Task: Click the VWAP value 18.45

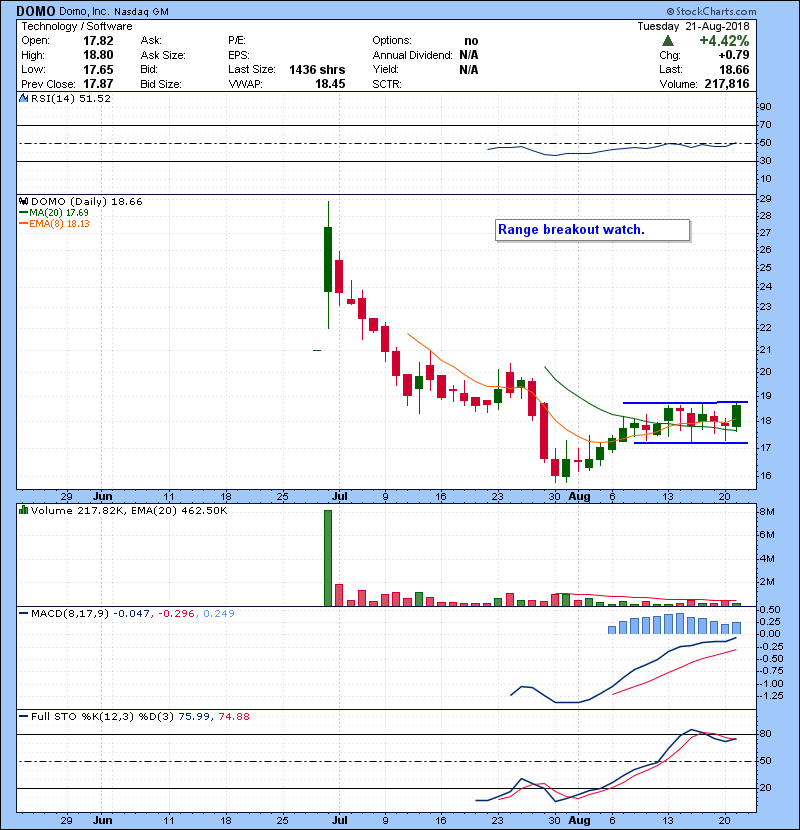Action: [330, 84]
